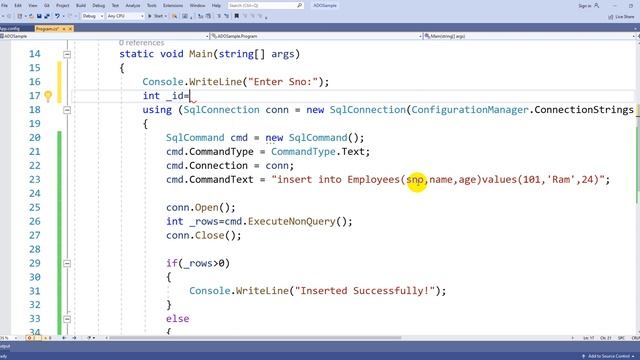Click the bookmark icon in toolbar
Screen dimensions: 640x360
[236, 16]
